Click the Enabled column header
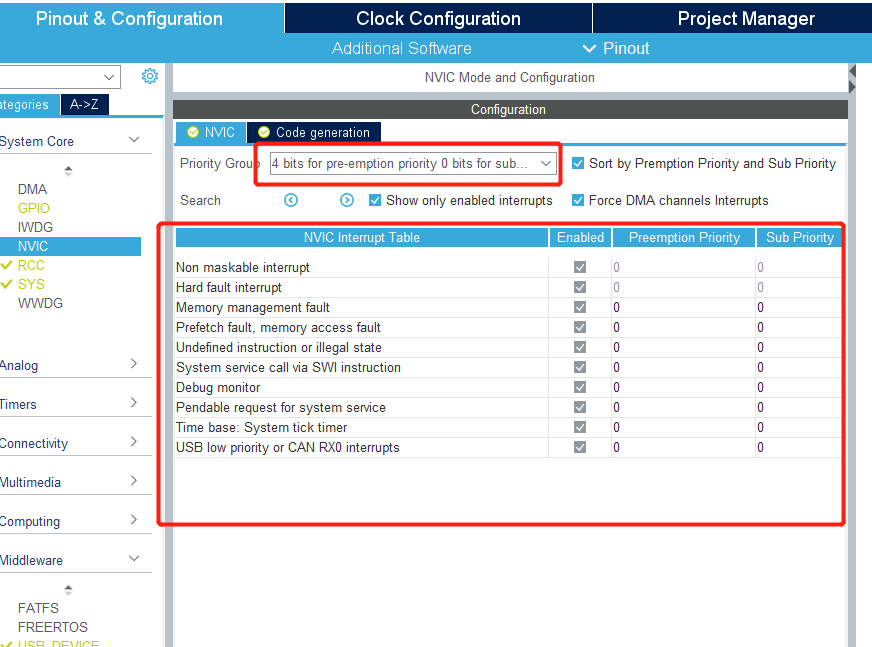 [580, 238]
